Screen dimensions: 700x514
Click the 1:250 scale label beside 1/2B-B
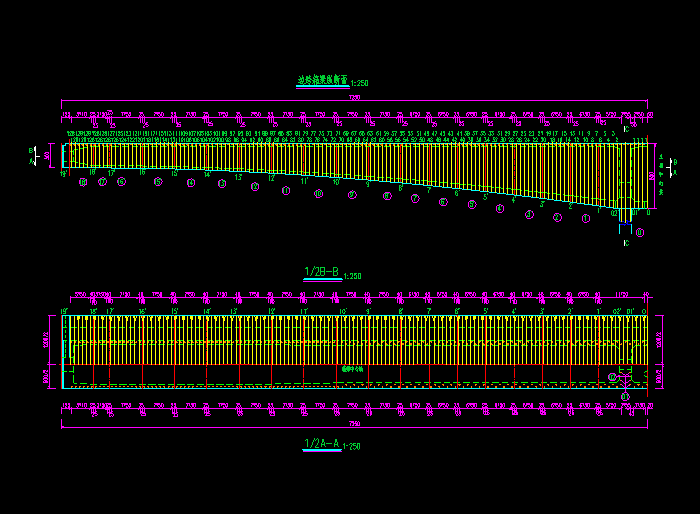coord(352,276)
